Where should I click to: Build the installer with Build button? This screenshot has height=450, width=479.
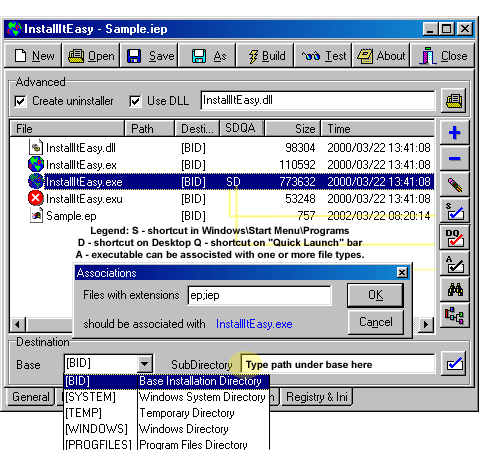coord(265,56)
